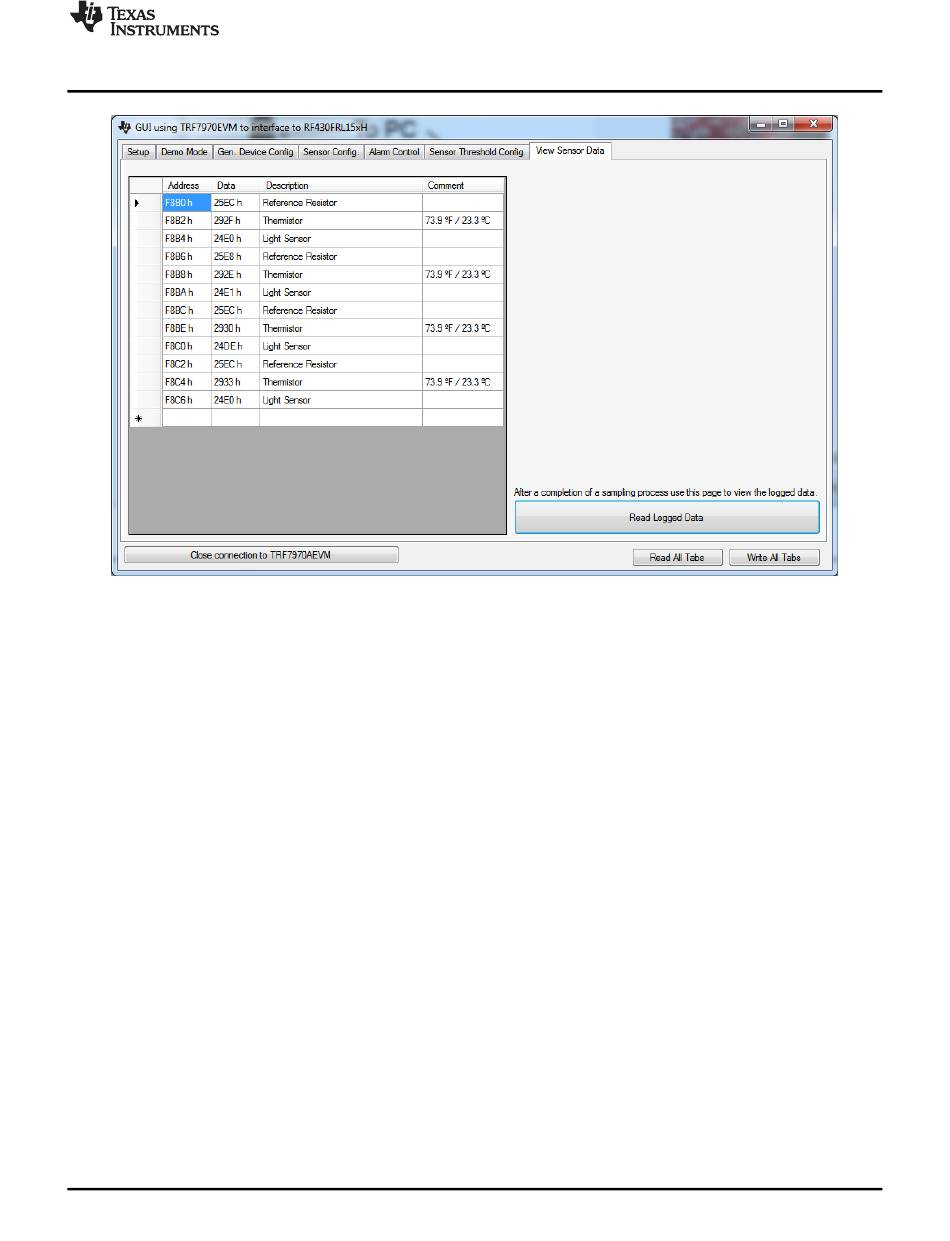950x1241 pixels.
Task: Click the Read All Tabs button
Action: pyautogui.click(x=677, y=557)
